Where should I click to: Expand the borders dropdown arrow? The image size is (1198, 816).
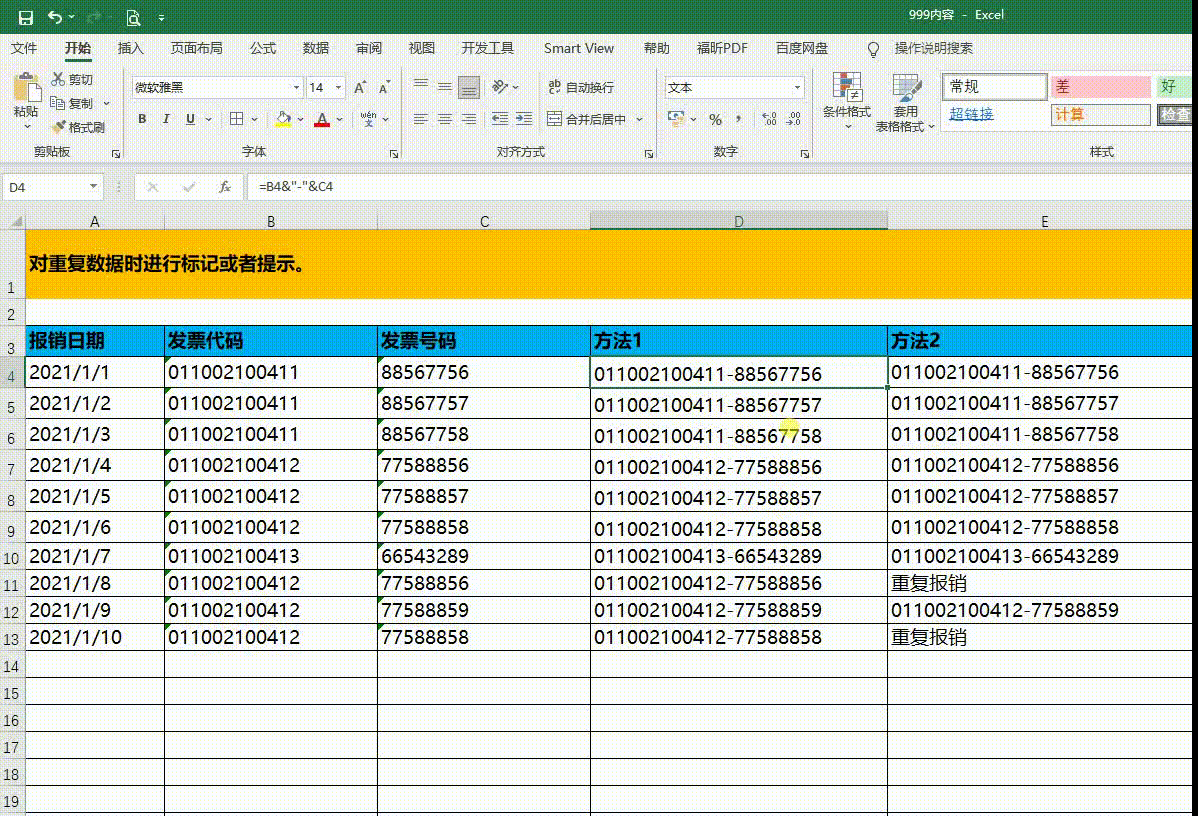click(x=254, y=119)
